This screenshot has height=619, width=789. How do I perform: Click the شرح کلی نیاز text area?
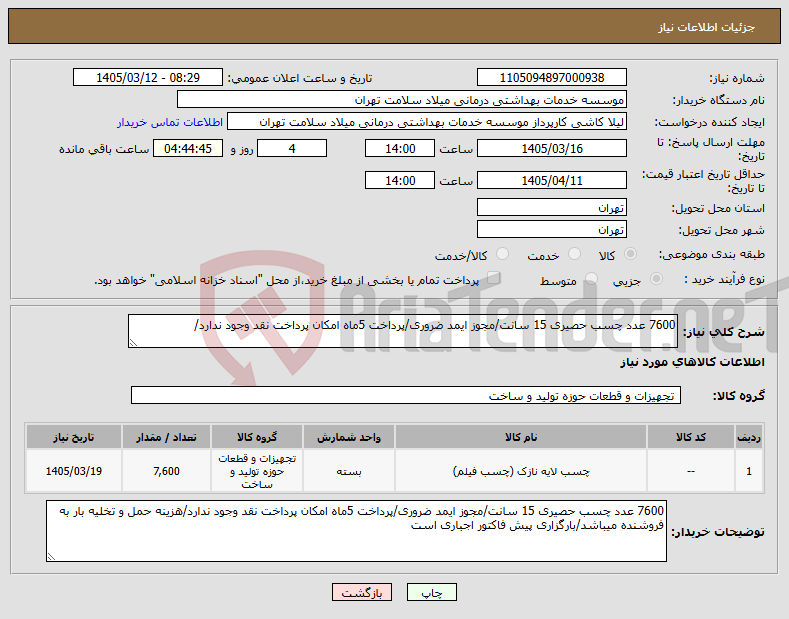[x=403, y=331]
